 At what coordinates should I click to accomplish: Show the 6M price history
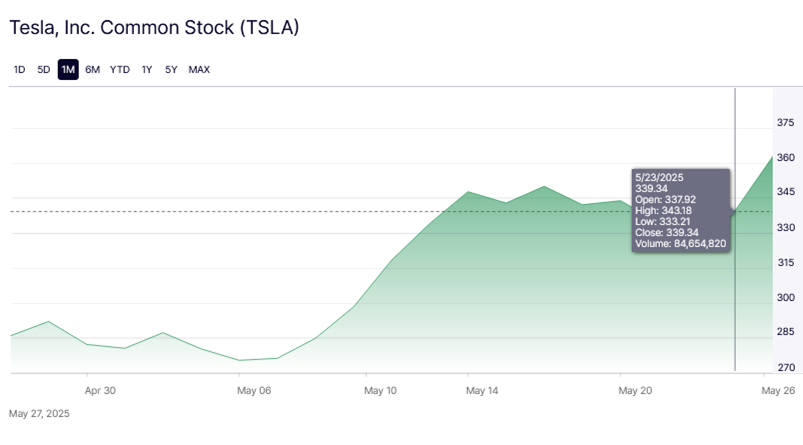[x=93, y=69]
